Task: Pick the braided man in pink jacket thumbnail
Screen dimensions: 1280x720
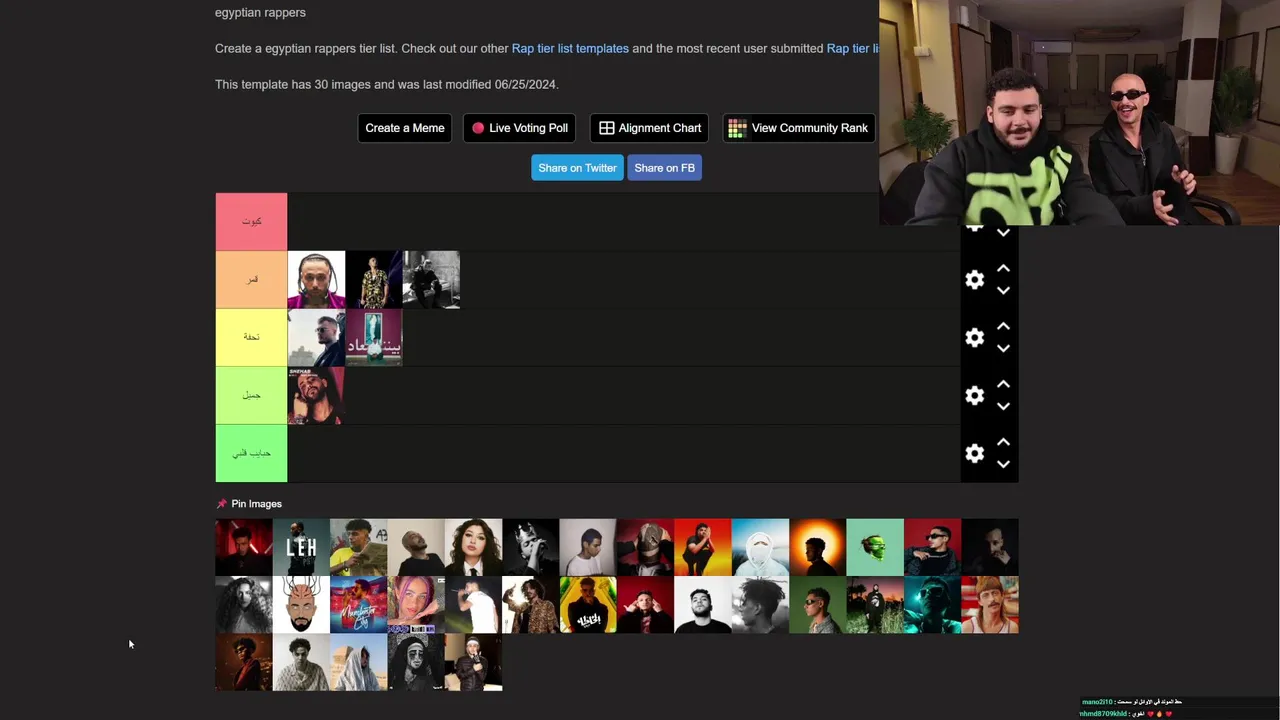Action: point(316,280)
